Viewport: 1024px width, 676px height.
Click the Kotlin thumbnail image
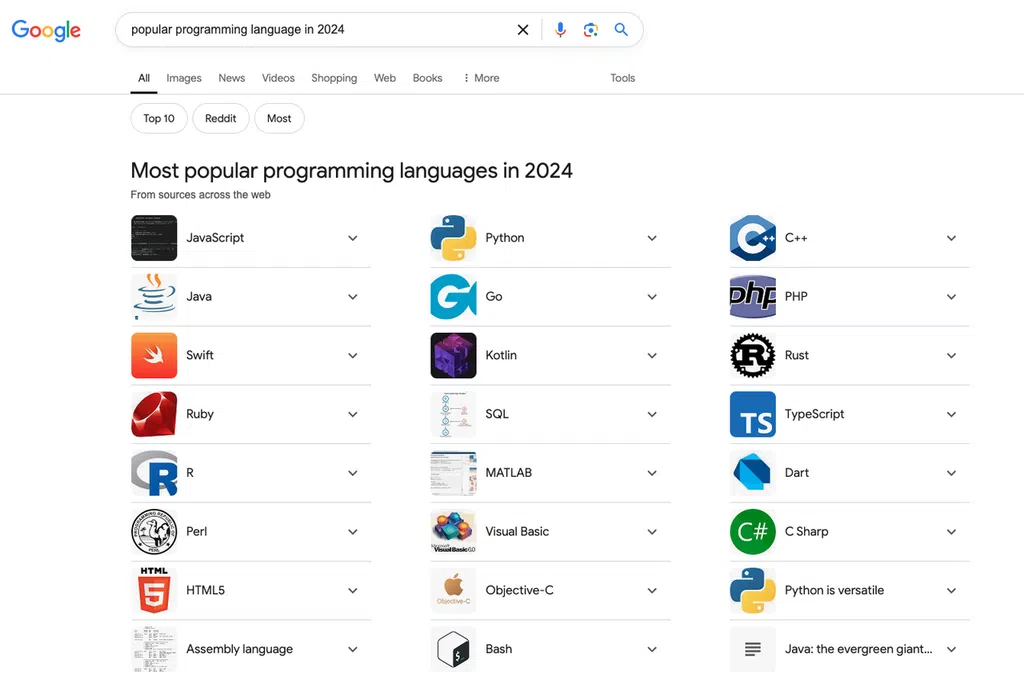(x=453, y=355)
